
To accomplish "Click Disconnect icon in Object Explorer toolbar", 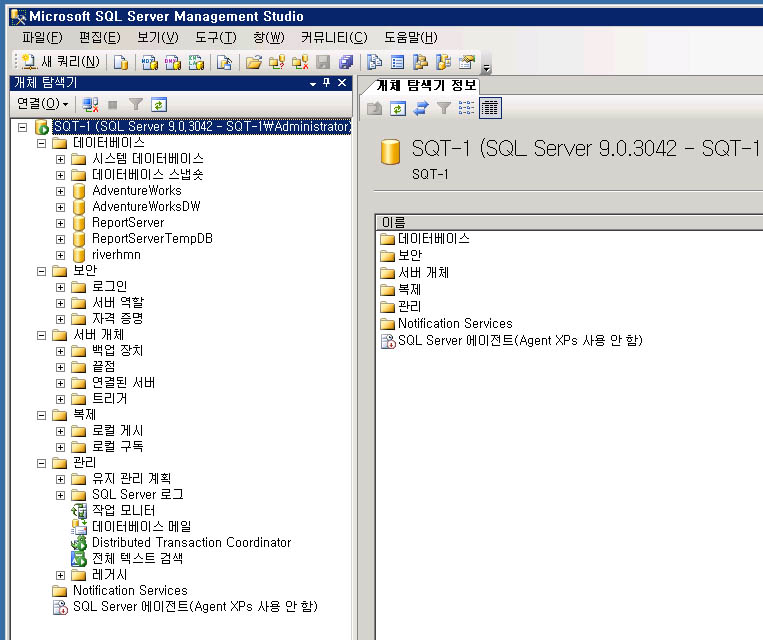I will (91, 104).
